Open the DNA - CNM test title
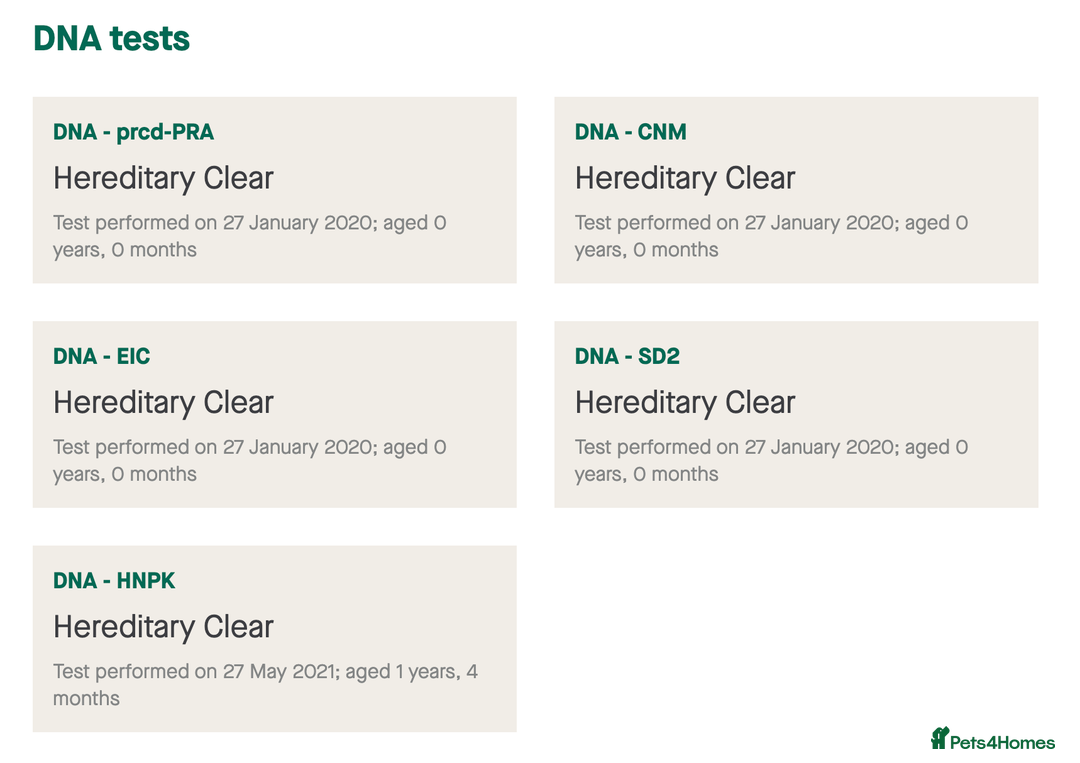 point(631,132)
